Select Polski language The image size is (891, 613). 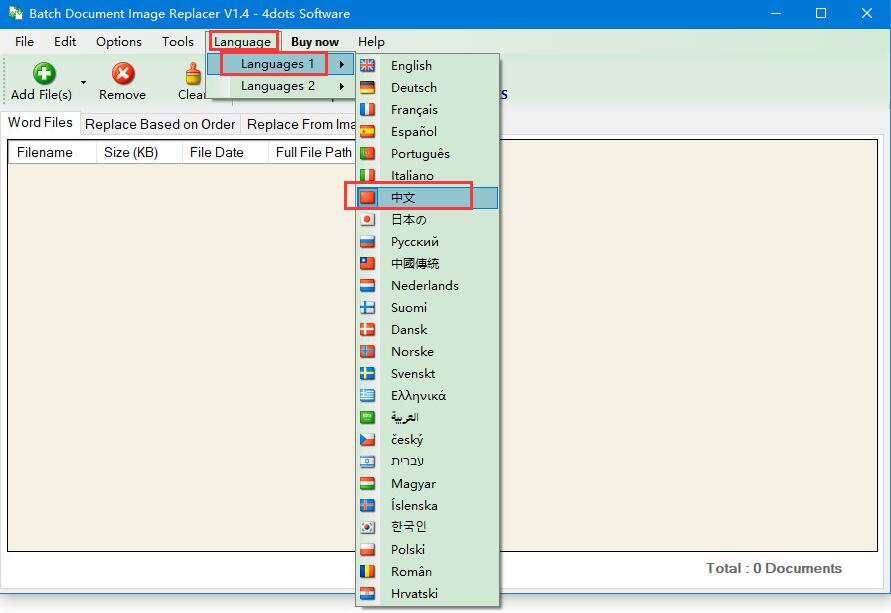pos(427,549)
